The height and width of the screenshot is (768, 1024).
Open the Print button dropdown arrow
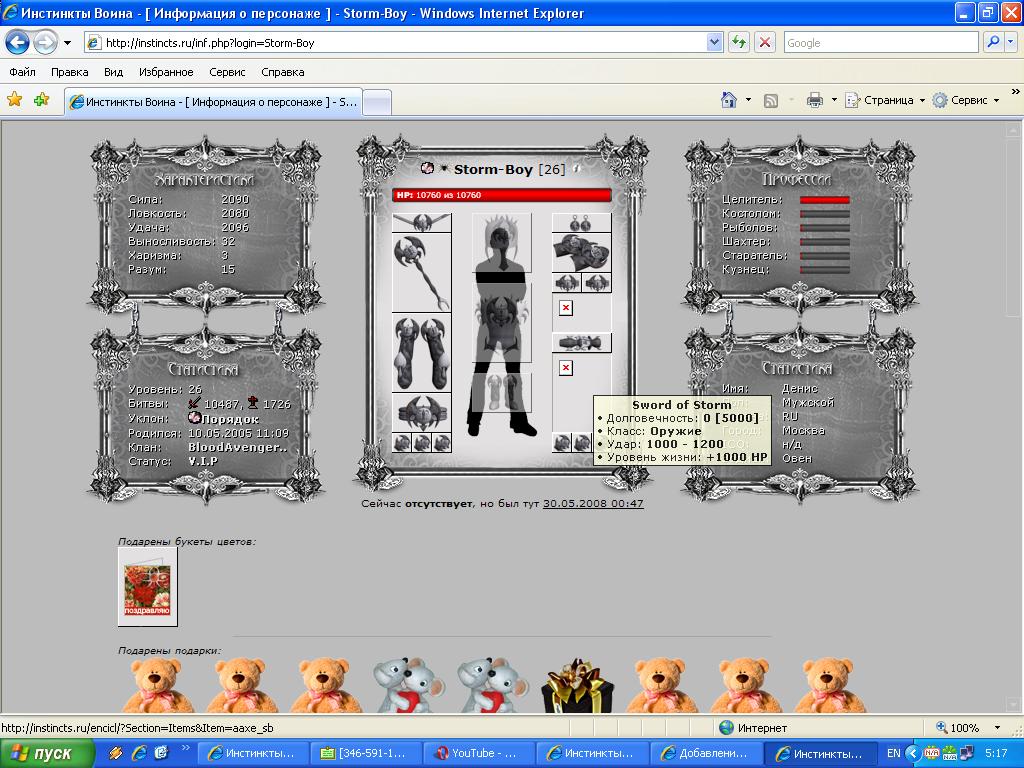(834, 101)
